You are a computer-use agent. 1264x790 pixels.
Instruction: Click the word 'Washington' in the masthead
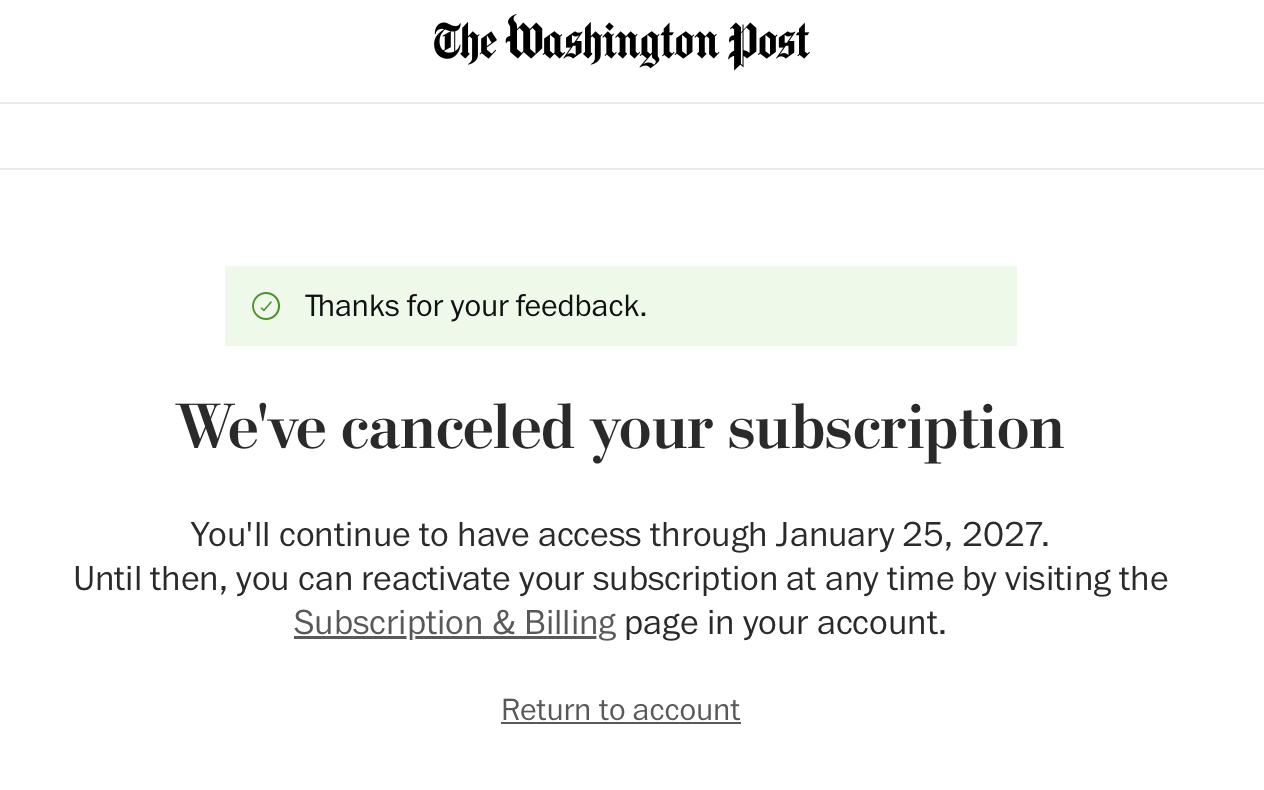(x=612, y=42)
